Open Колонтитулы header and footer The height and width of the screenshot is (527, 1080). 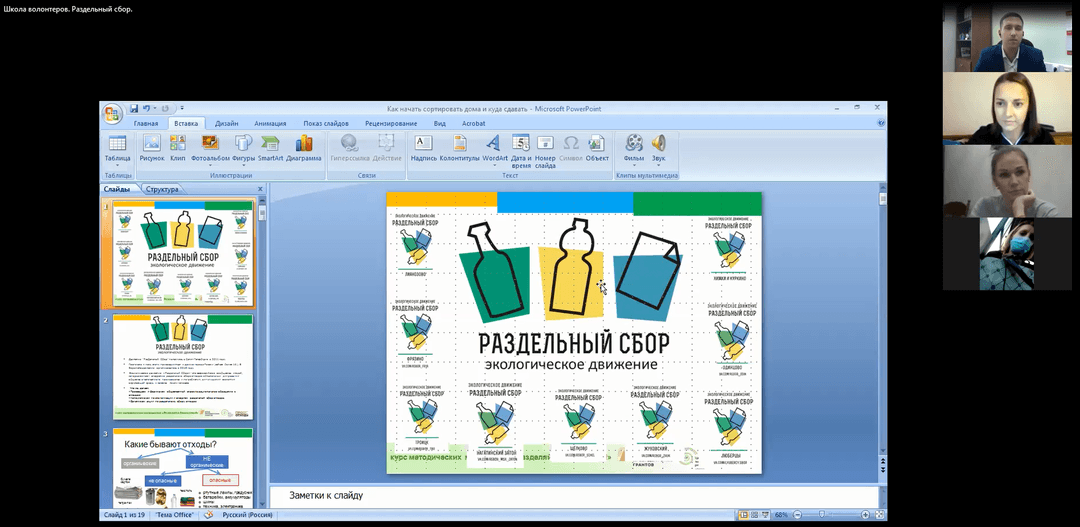click(459, 148)
